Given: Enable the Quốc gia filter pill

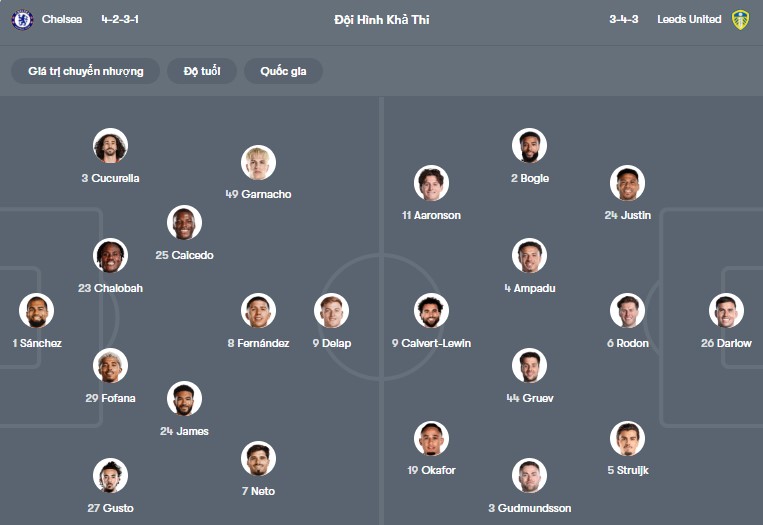Looking at the screenshot, I should [283, 71].
